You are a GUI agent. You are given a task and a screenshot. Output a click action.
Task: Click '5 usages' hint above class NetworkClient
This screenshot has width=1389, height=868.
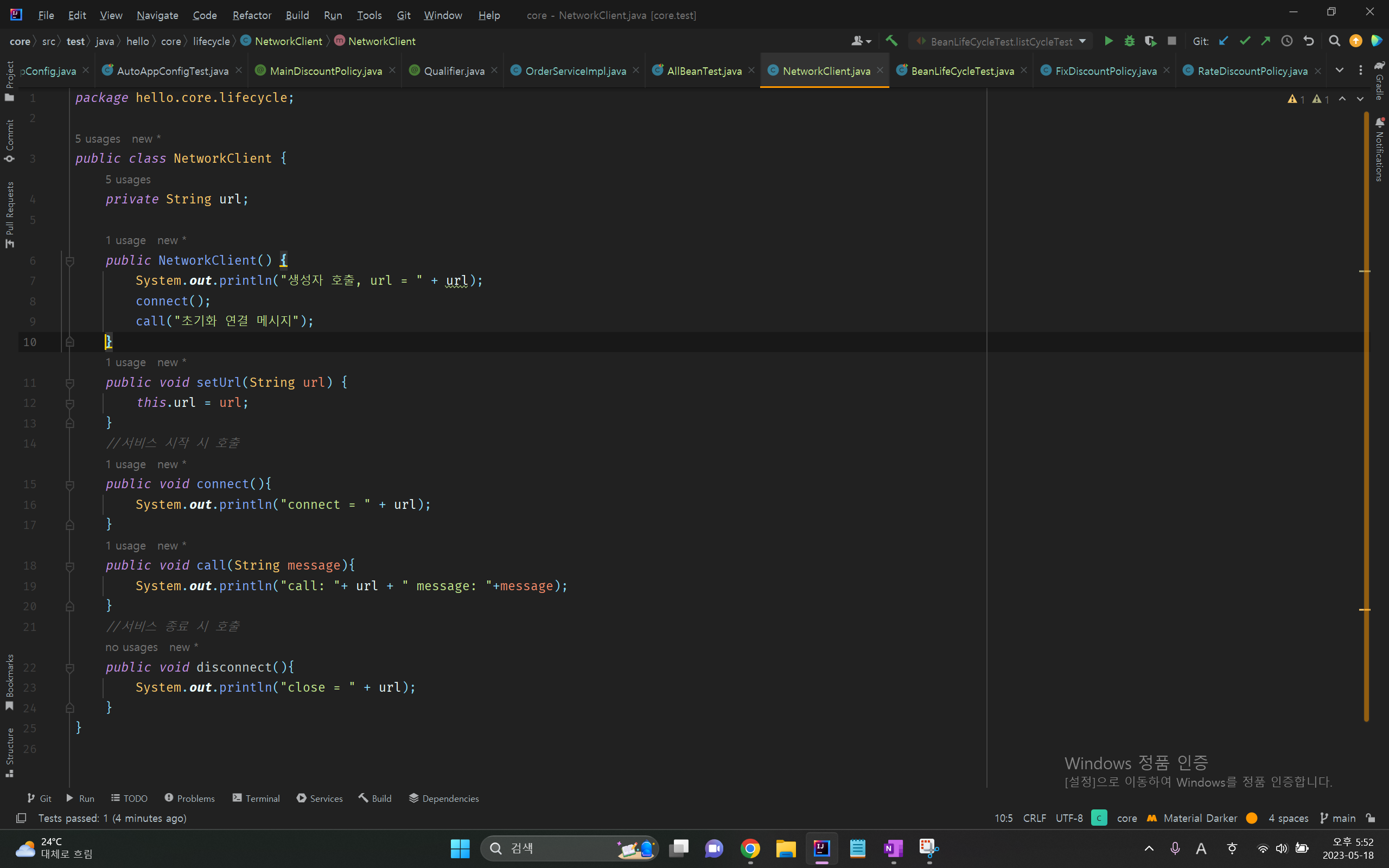point(98,139)
